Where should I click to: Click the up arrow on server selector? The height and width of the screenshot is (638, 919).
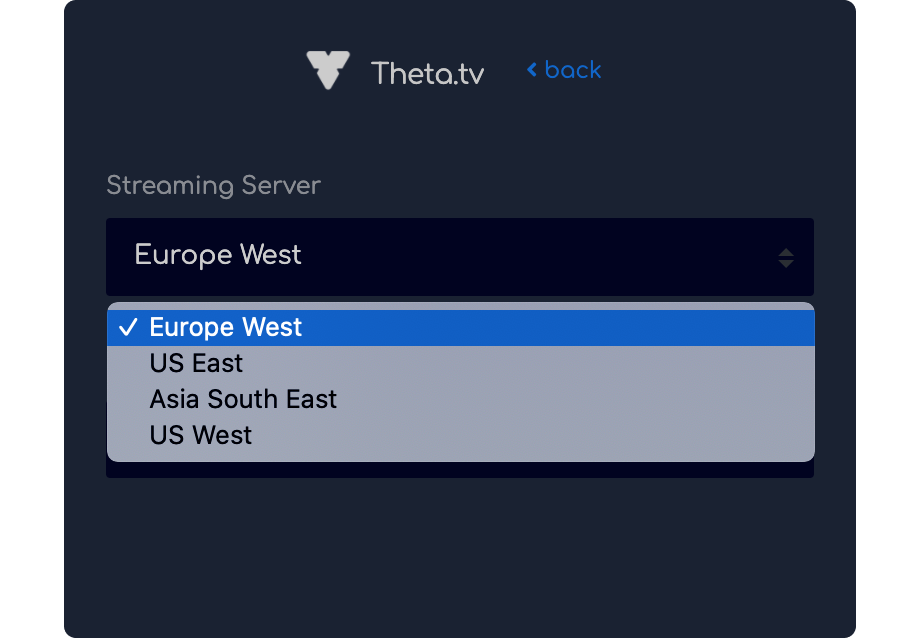(786, 252)
